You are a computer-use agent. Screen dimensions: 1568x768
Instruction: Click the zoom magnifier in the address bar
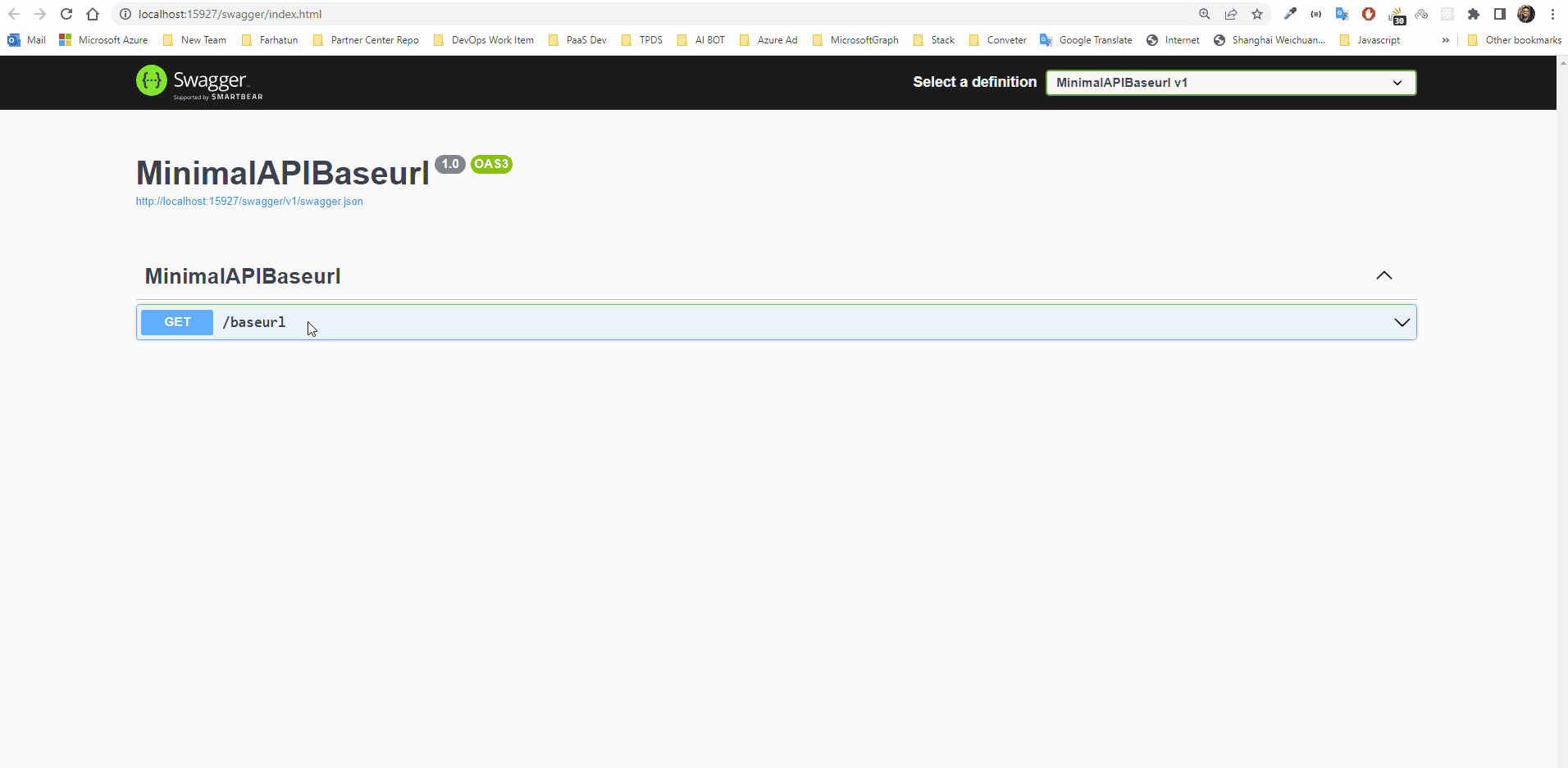point(1204,14)
